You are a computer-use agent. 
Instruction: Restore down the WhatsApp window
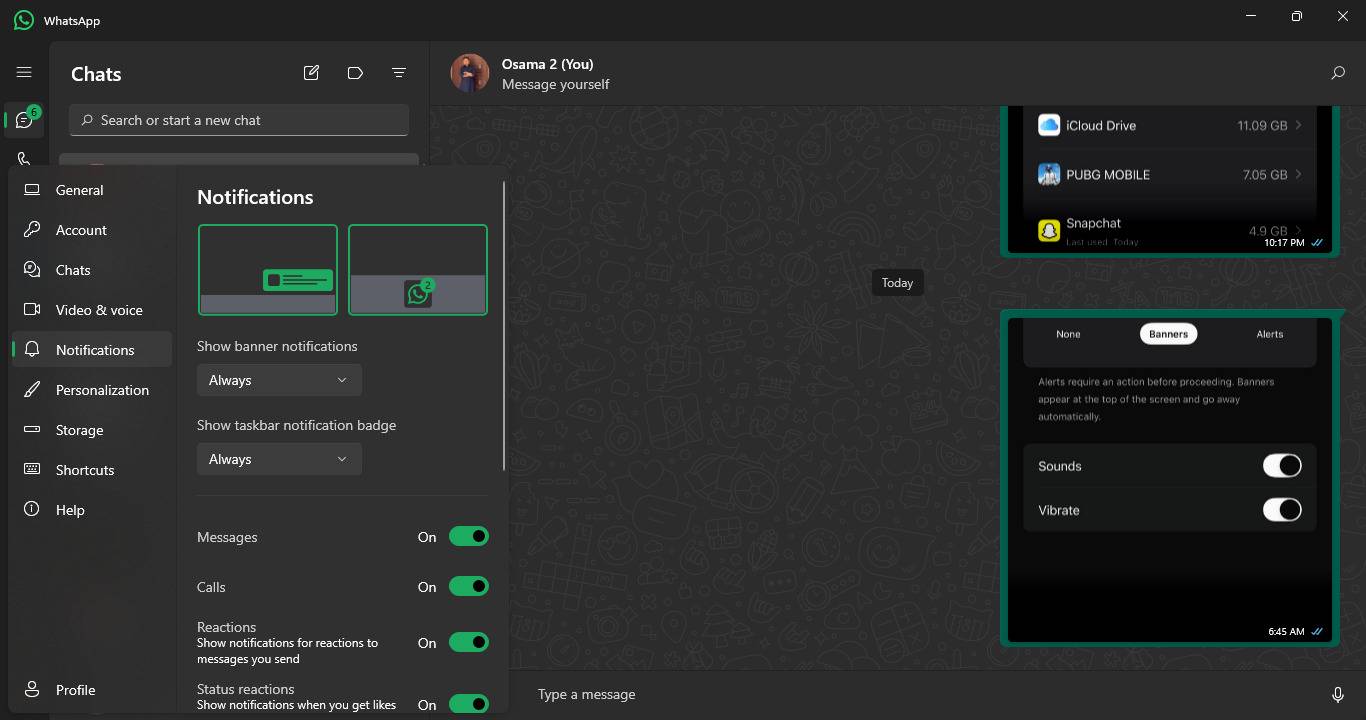1297,16
